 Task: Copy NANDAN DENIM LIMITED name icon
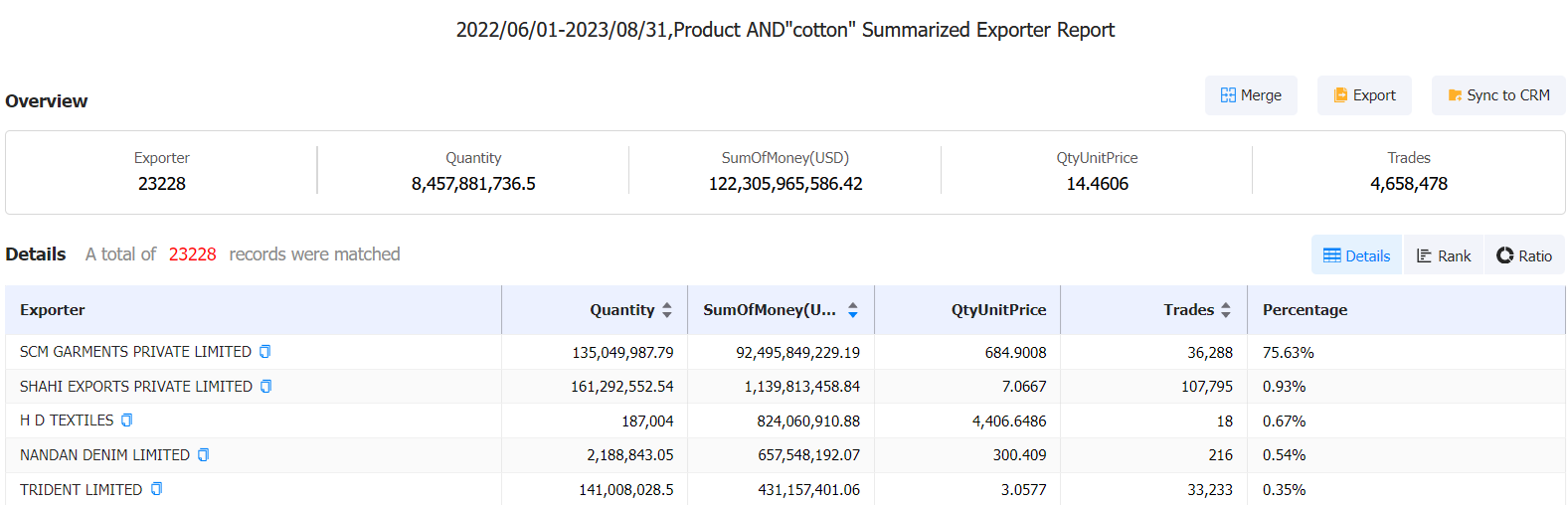[x=203, y=455]
